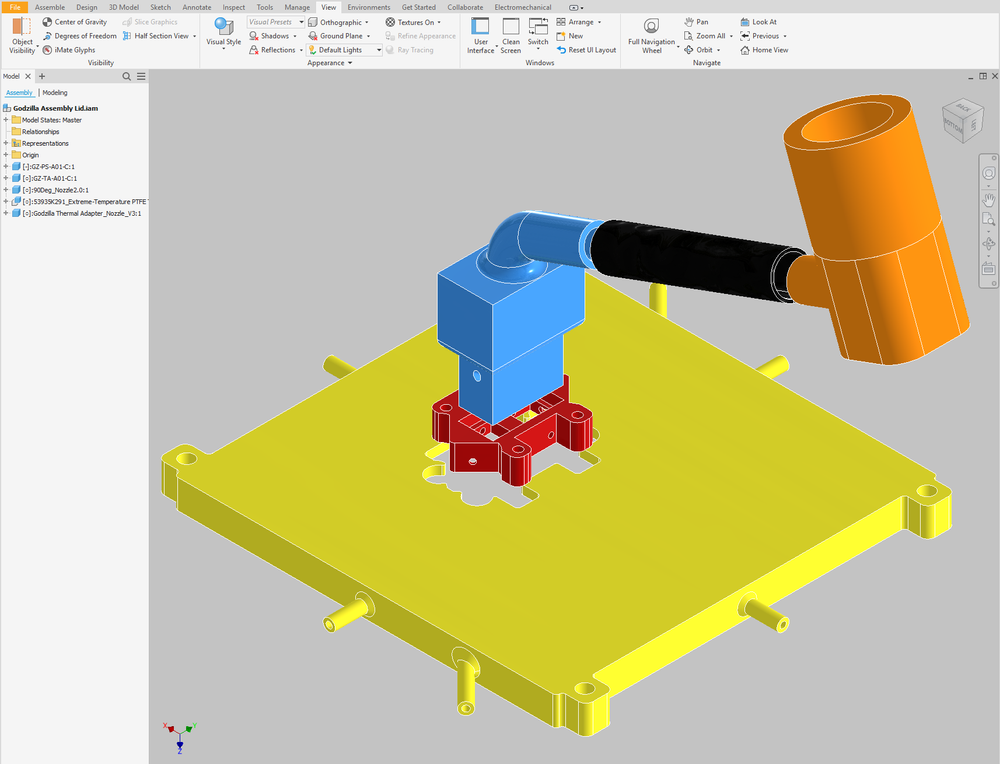
Task: Expand the Appearance panel options
Action: tap(330, 62)
